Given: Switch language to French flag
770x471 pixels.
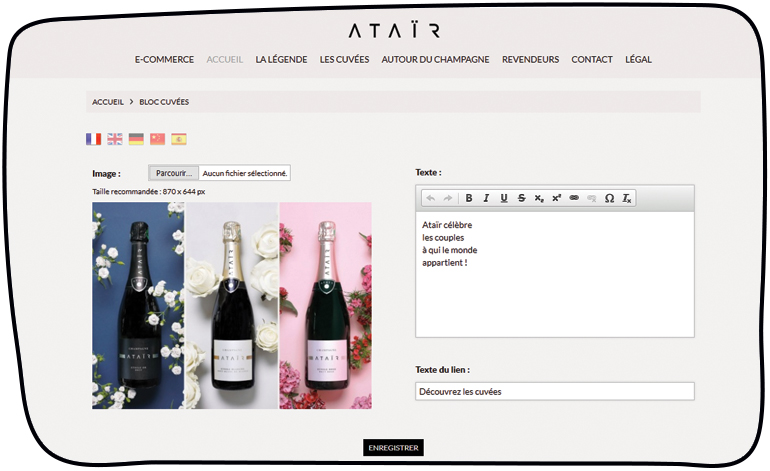Looking at the screenshot, I should [x=94, y=139].
